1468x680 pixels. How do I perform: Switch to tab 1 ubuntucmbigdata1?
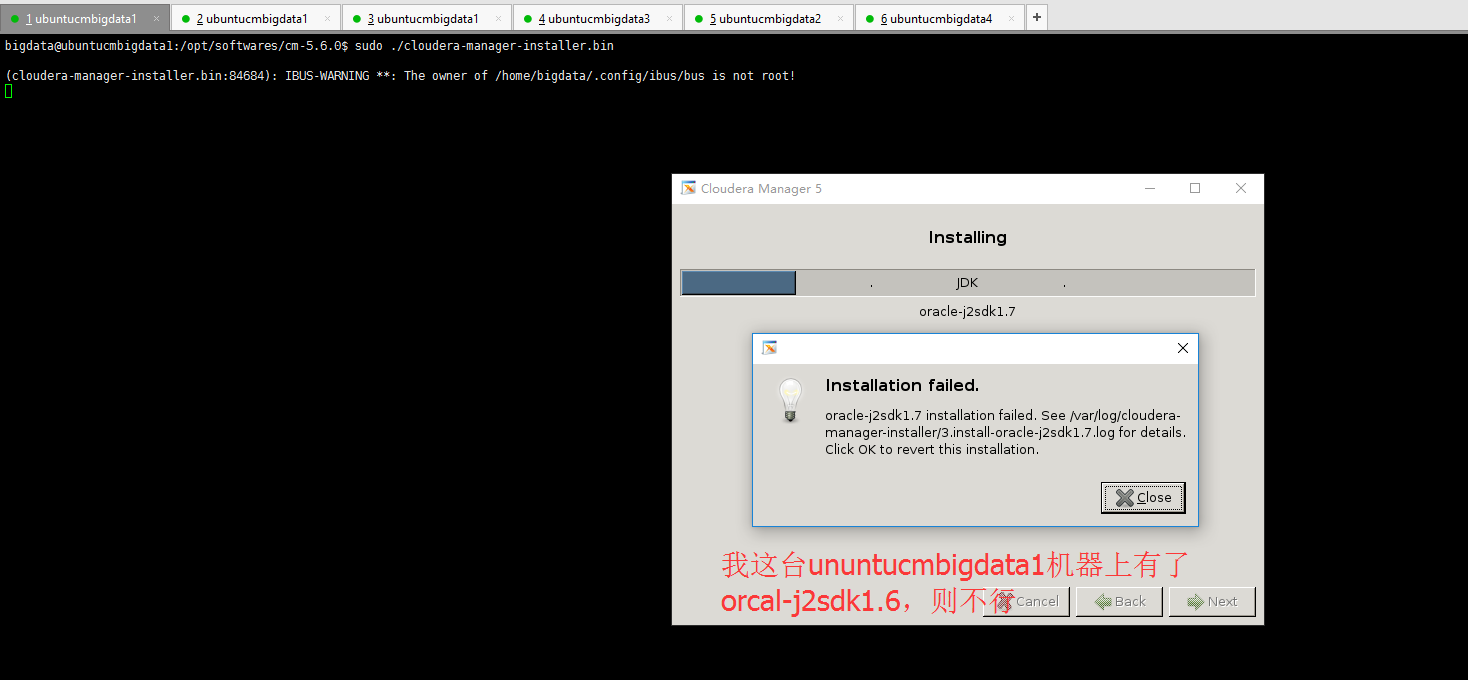(84, 18)
